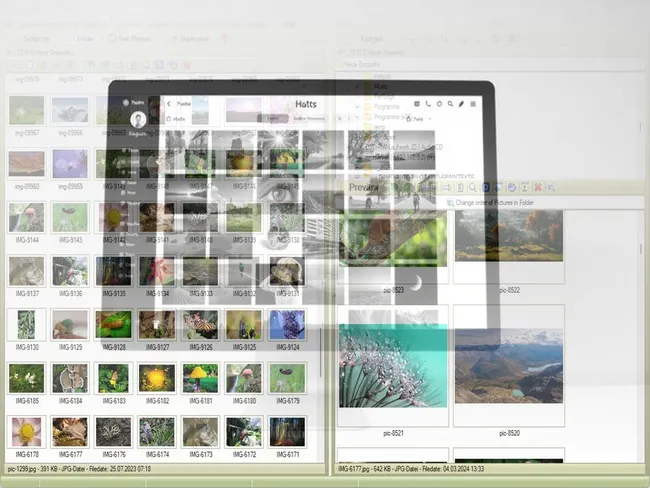Select thumbnail IMG-6182
The width and height of the screenshot is (650, 488).
pos(157,378)
